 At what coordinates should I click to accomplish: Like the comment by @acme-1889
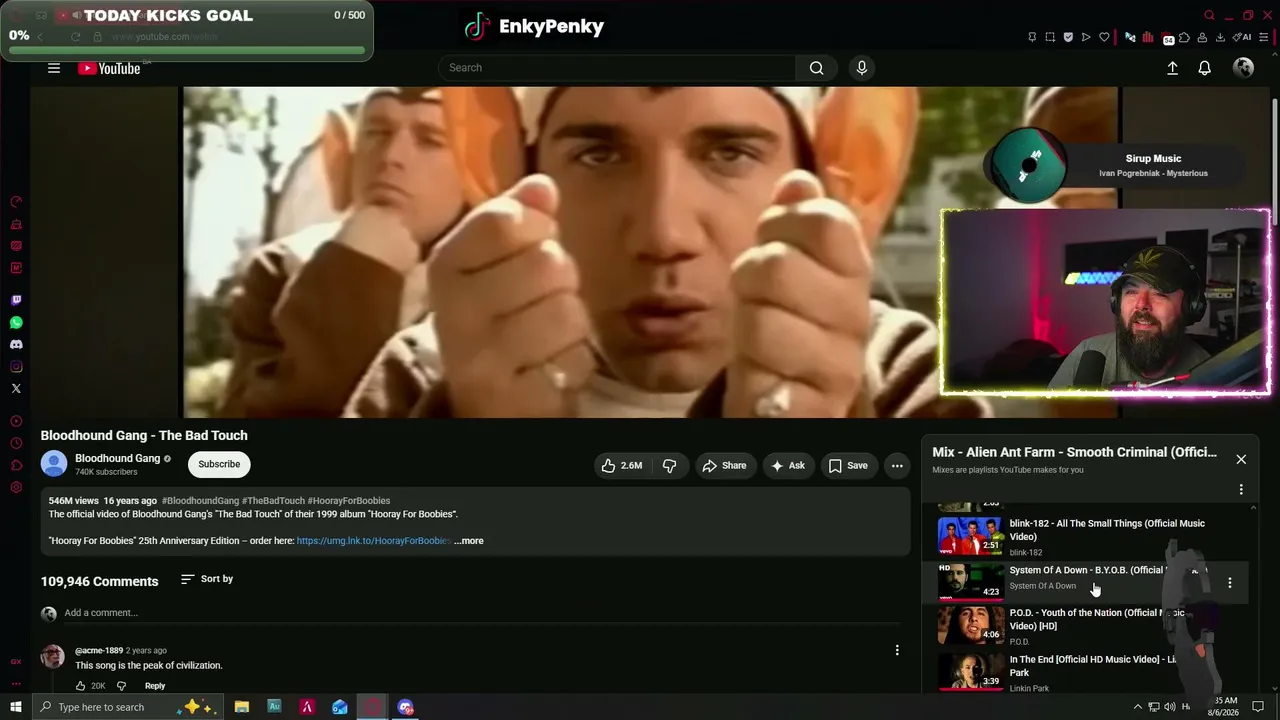pos(81,686)
